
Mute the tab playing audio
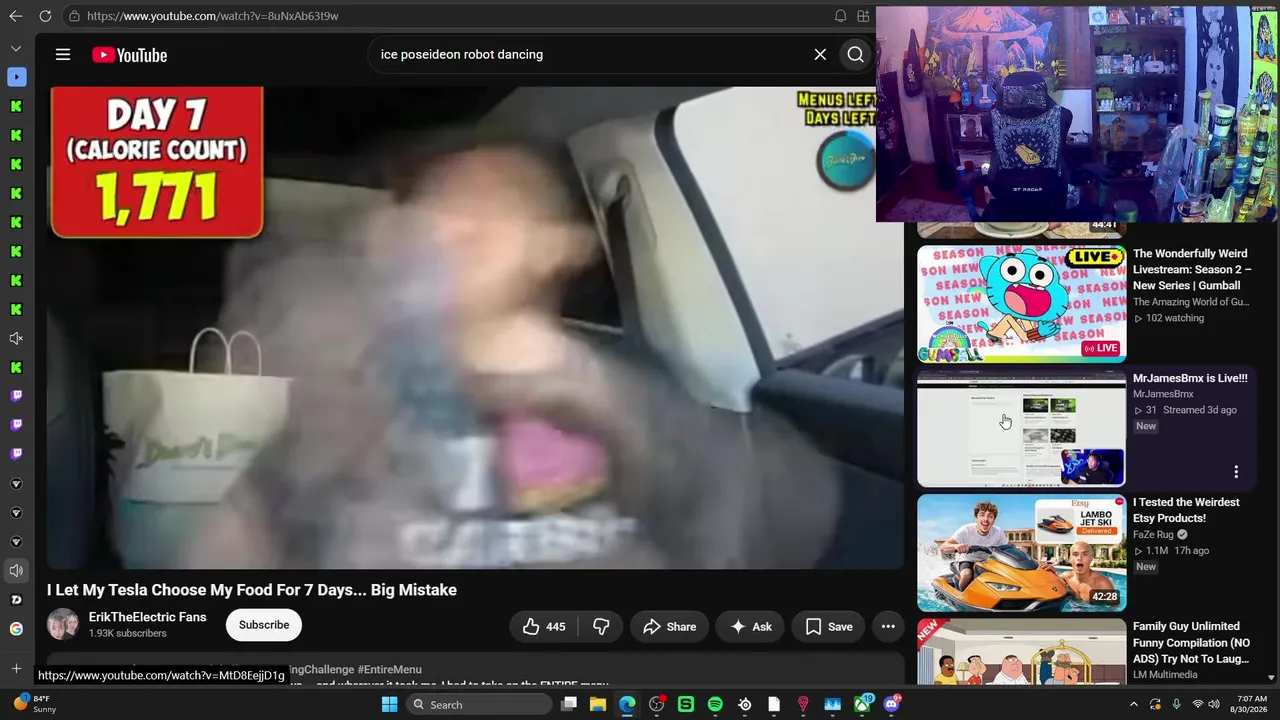(x=16, y=571)
